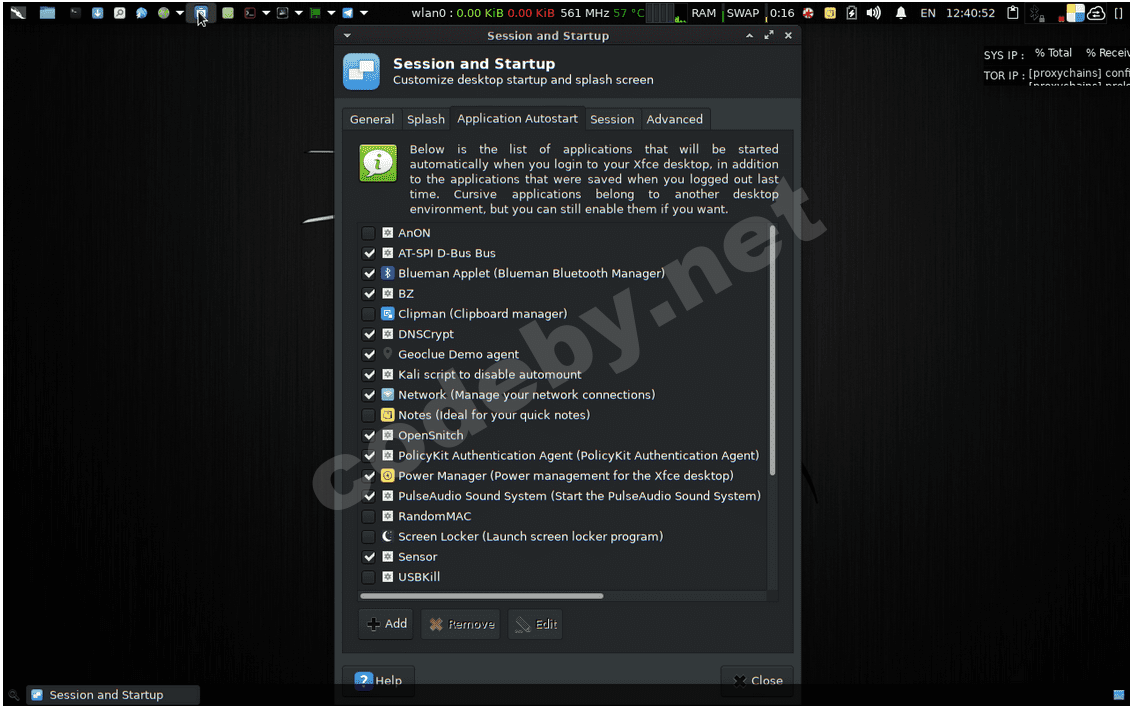Click the Session and Startup header icon

click(x=361, y=71)
